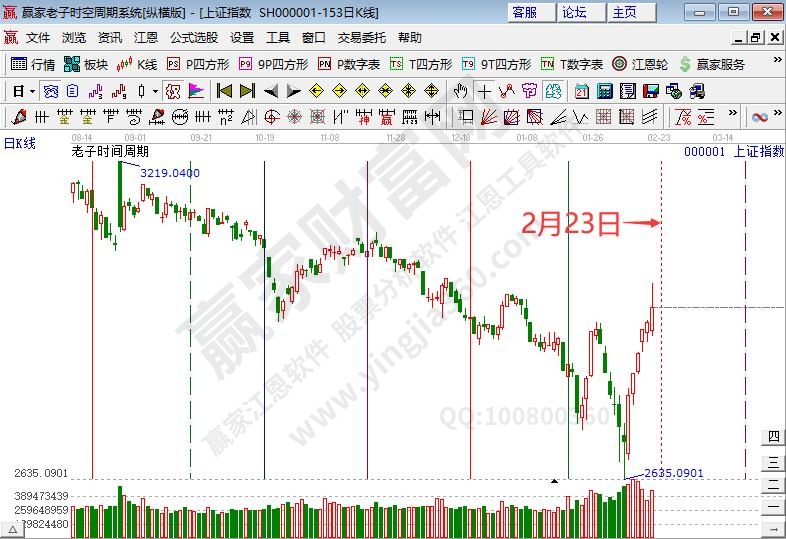The width and height of the screenshot is (786, 539).
Task: Toggle the pink flag marker icon
Action: pos(196,91)
